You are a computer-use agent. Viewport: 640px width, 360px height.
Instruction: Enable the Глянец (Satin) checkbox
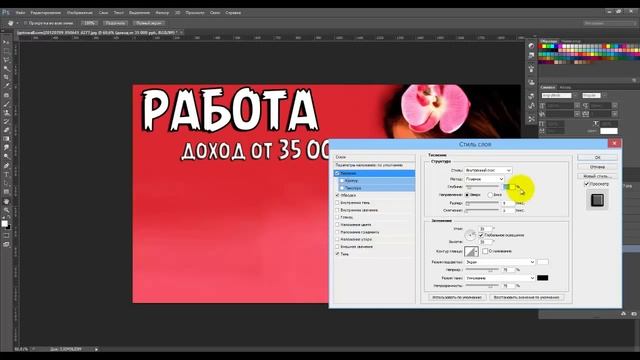337,218
